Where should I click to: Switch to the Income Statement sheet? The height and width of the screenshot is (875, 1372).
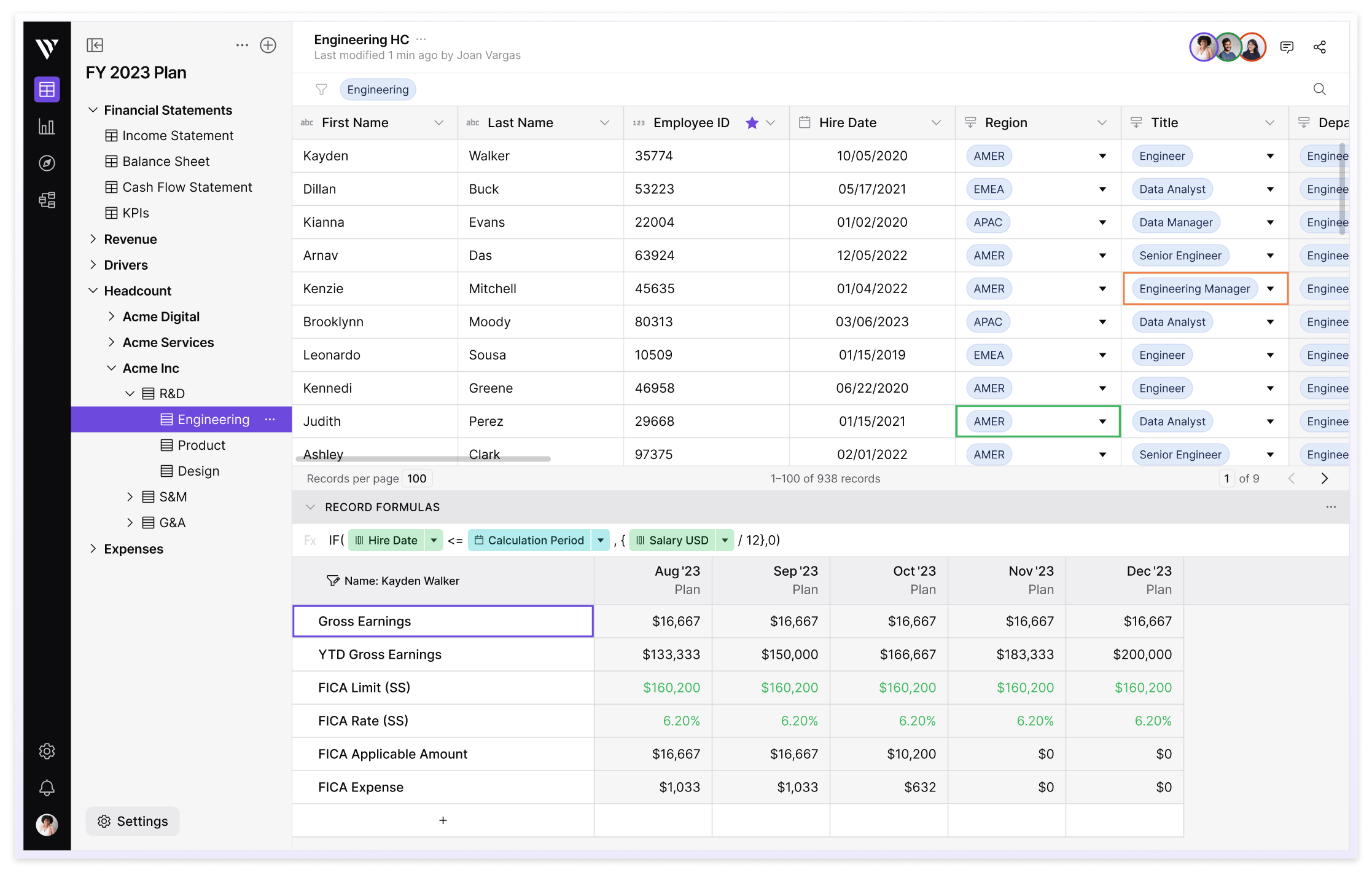(x=177, y=135)
